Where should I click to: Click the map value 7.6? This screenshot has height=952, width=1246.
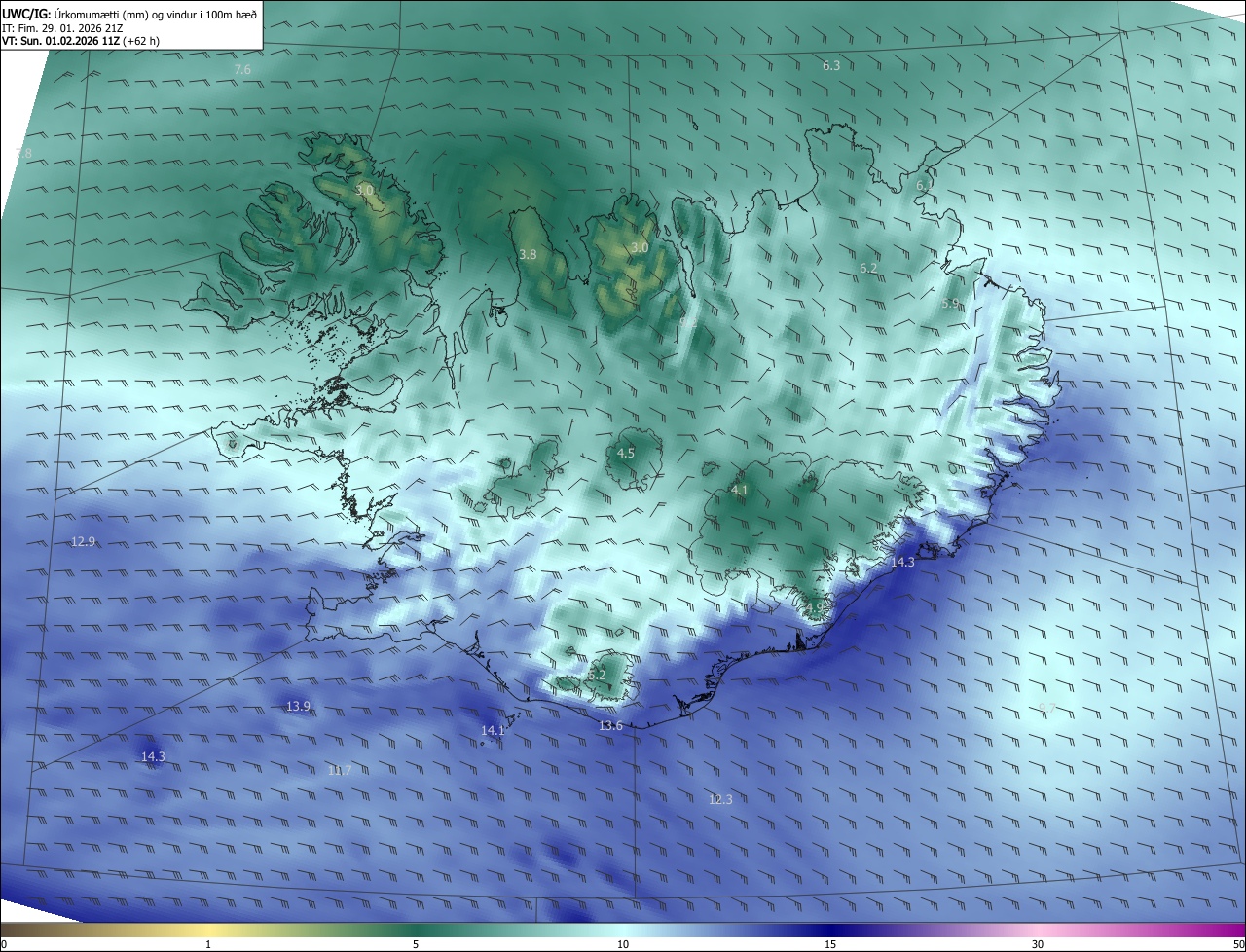pos(242,70)
